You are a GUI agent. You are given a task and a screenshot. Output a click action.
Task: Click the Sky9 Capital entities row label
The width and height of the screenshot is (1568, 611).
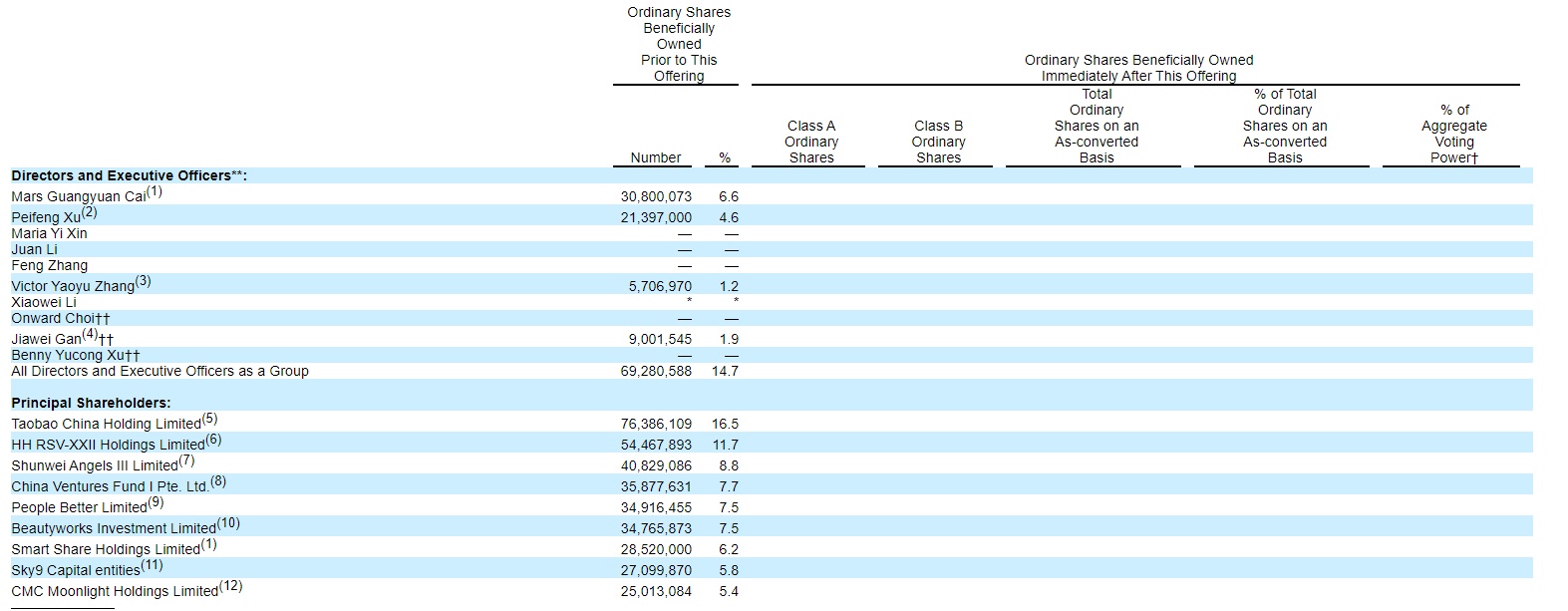pyautogui.click(x=75, y=570)
